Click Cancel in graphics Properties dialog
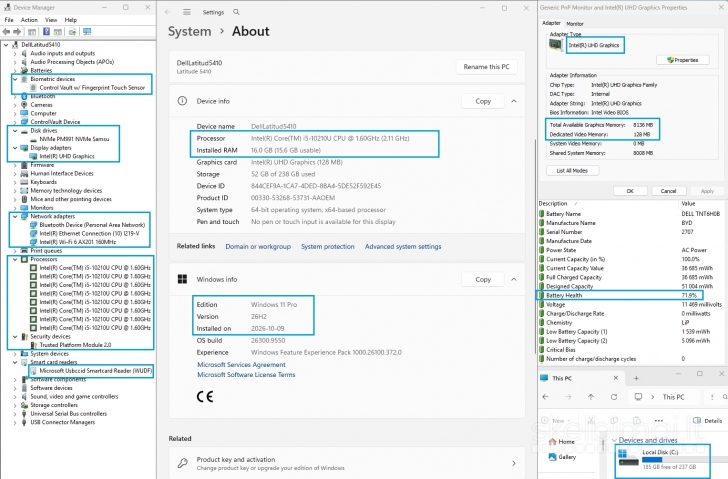This screenshot has width=728, height=479. pos(668,191)
